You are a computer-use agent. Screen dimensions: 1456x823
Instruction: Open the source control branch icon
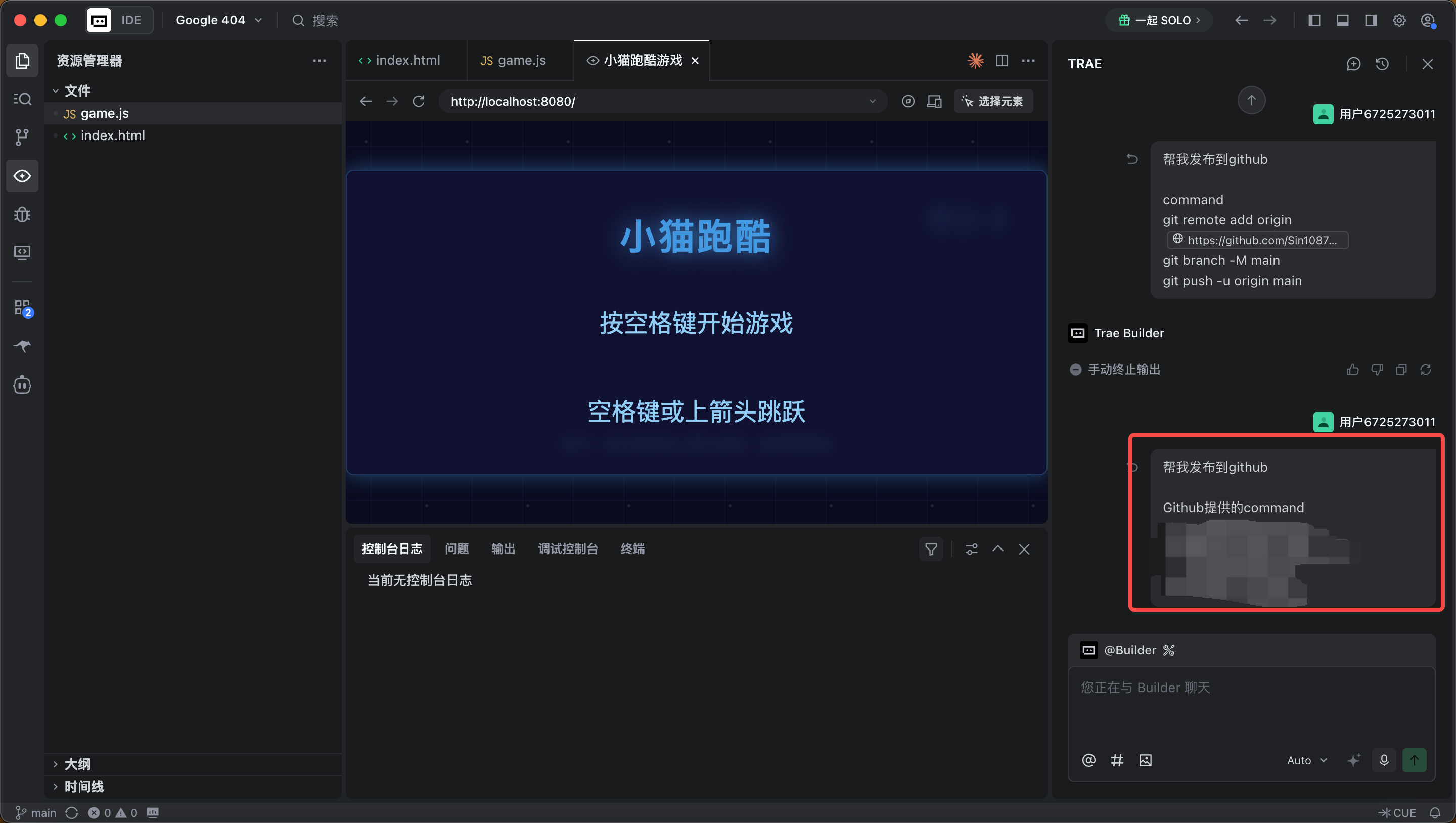point(22,137)
